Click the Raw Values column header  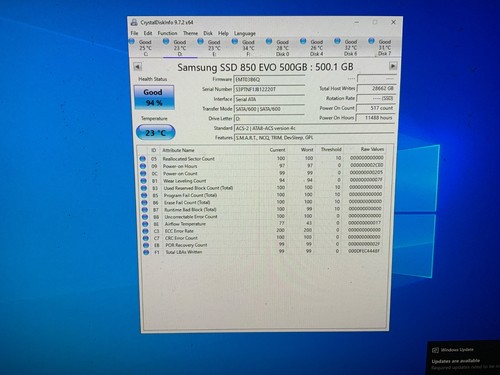point(372,149)
